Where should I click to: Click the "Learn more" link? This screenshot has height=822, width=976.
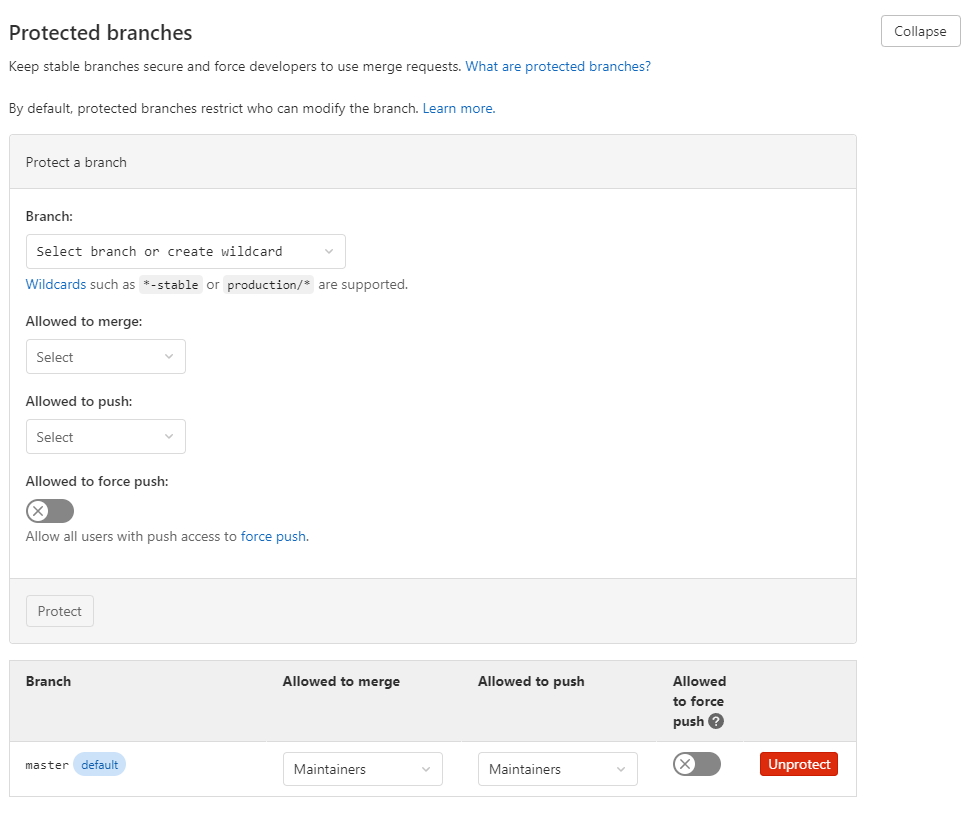[456, 108]
